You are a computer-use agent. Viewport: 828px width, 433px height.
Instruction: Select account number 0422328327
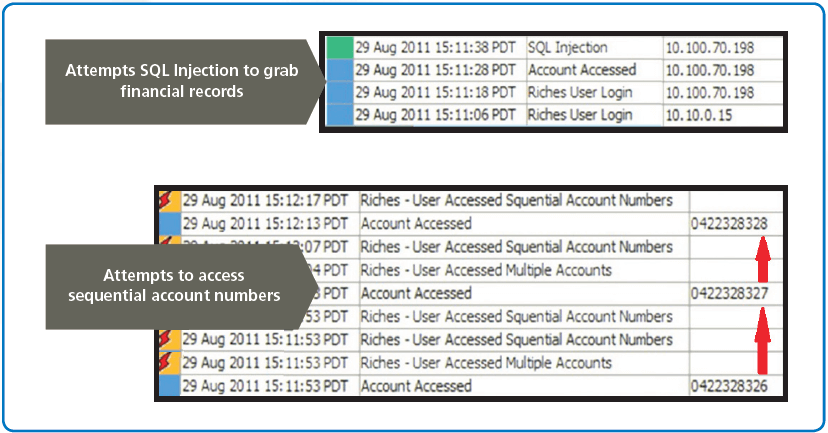point(729,293)
